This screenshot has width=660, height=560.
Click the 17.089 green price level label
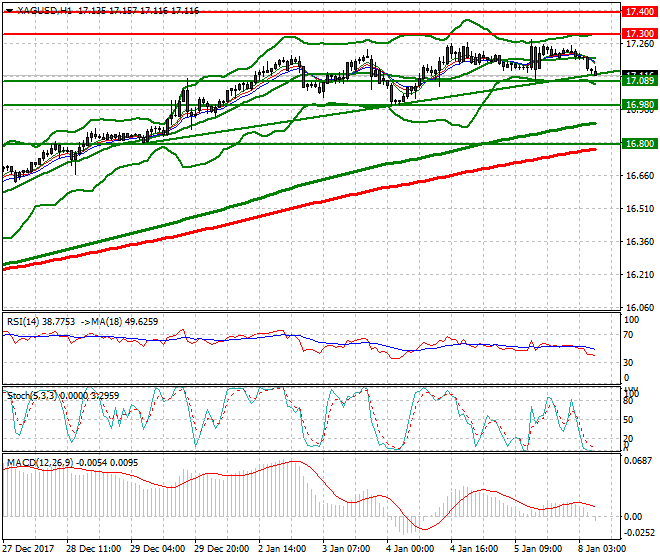coord(639,80)
